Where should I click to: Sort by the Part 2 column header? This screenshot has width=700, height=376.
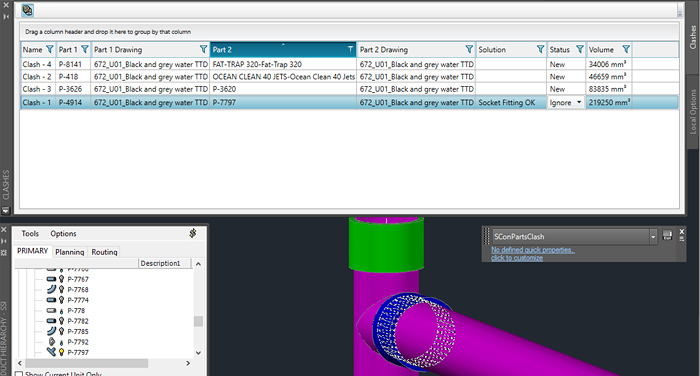[283, 50]
